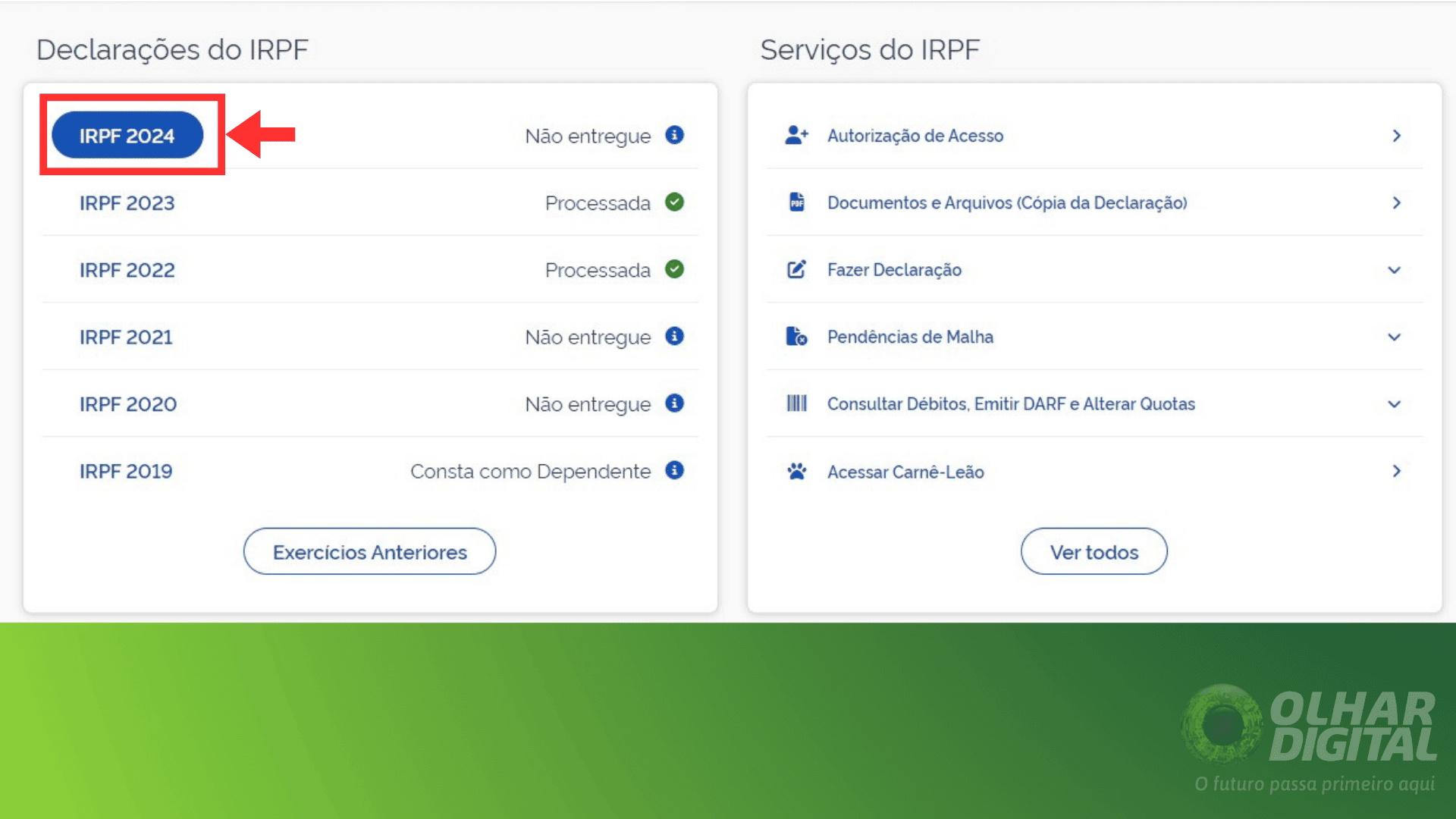
Task: Click the PDF document icon for Documentos e Arquivos
Action: [x=796, y=202]
